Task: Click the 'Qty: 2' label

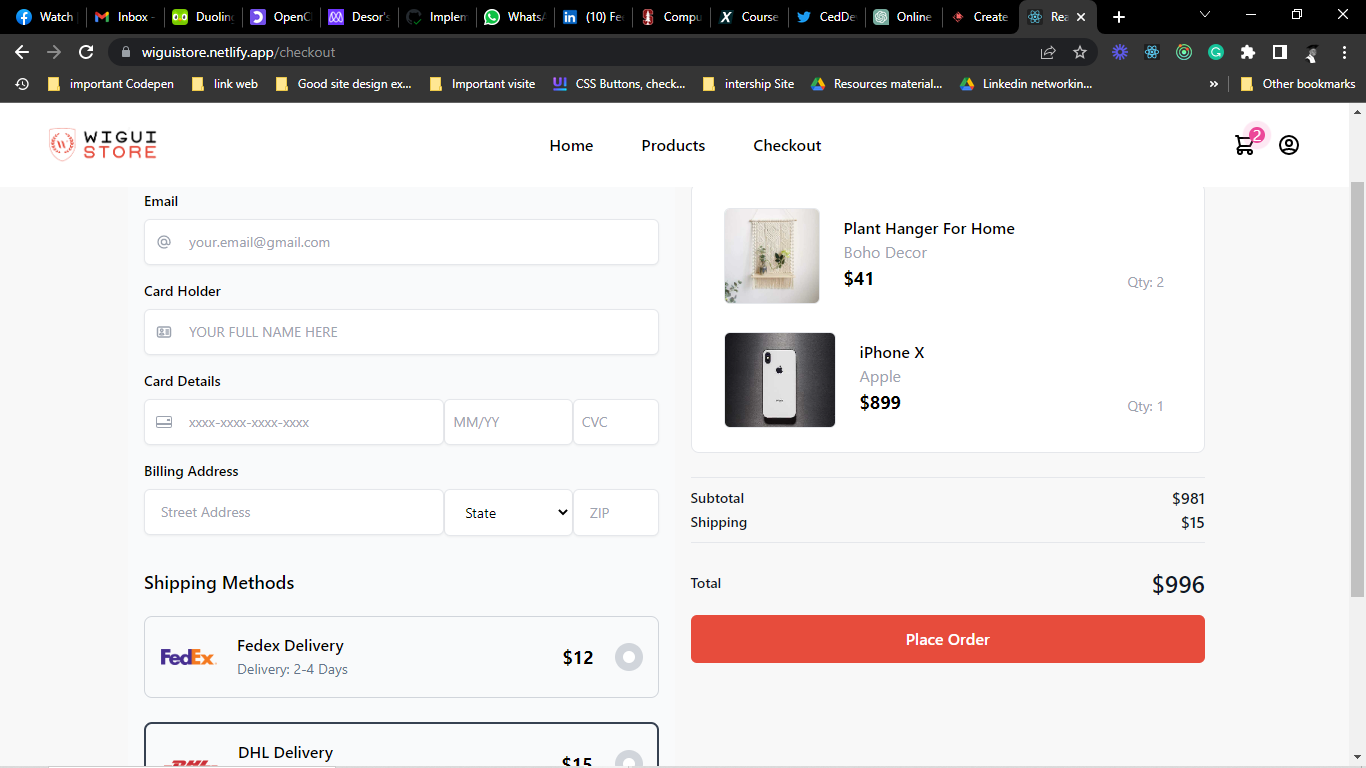Action: click(1145, 282)
